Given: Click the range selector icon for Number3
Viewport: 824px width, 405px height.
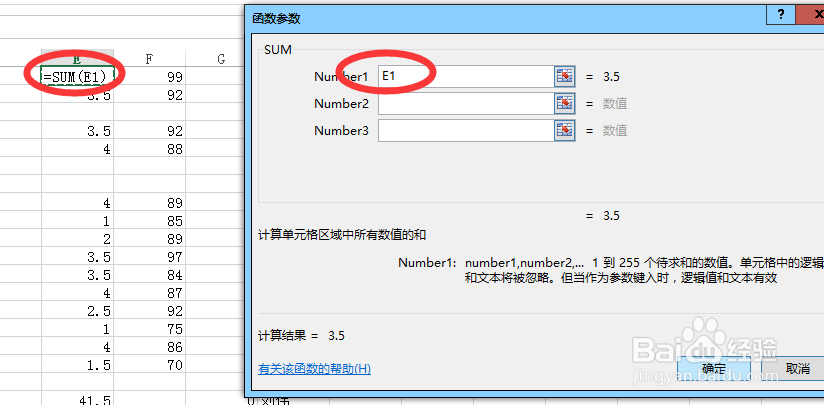Looking at the screenshot, I should 564,130.
